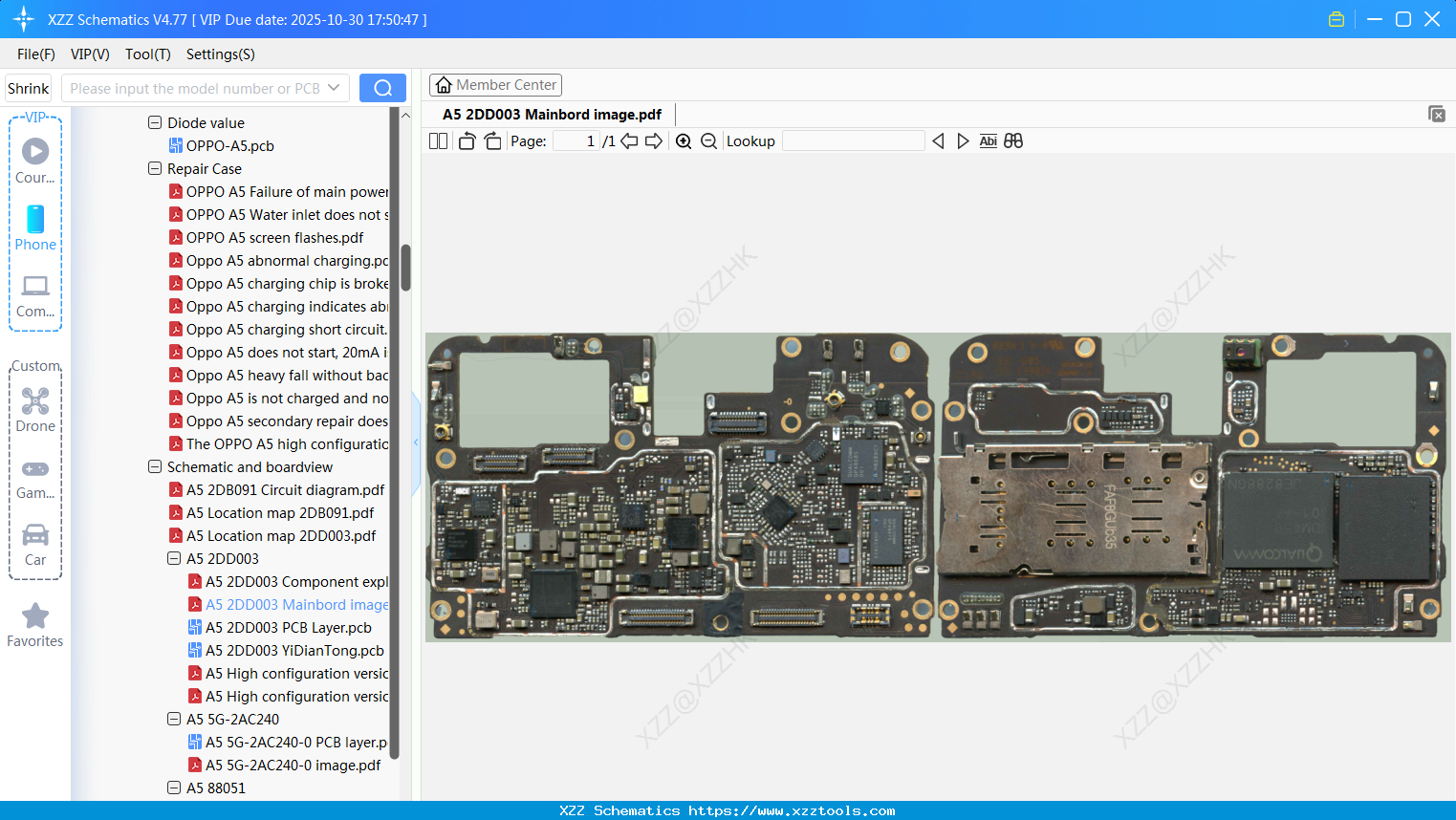Viewport: 1456px width, 820px height.
Task: Select the zoom out magnifier tool
Action: [x=708, y=140]
